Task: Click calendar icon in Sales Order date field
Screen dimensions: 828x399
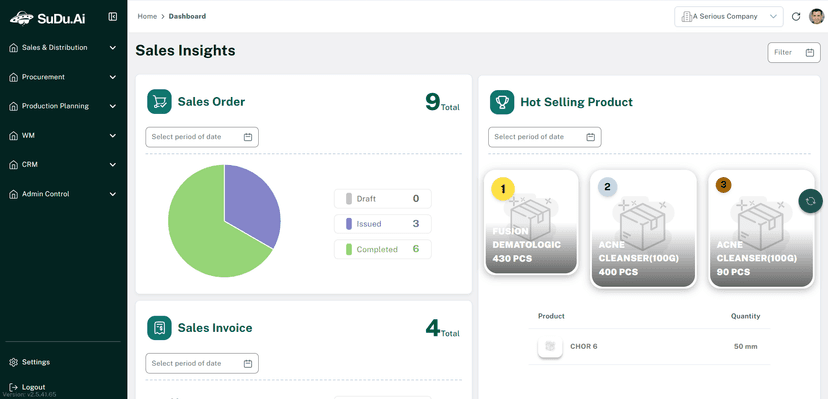Action: click(248, 137)
